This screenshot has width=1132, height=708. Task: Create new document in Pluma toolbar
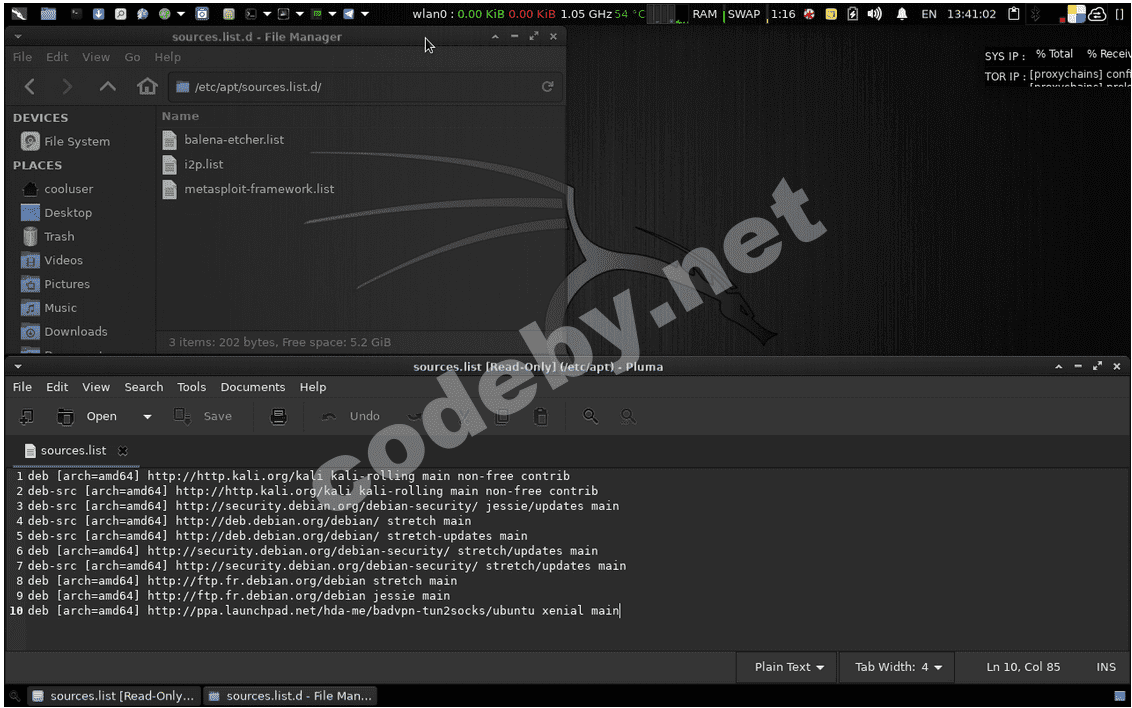click(27, 416)
